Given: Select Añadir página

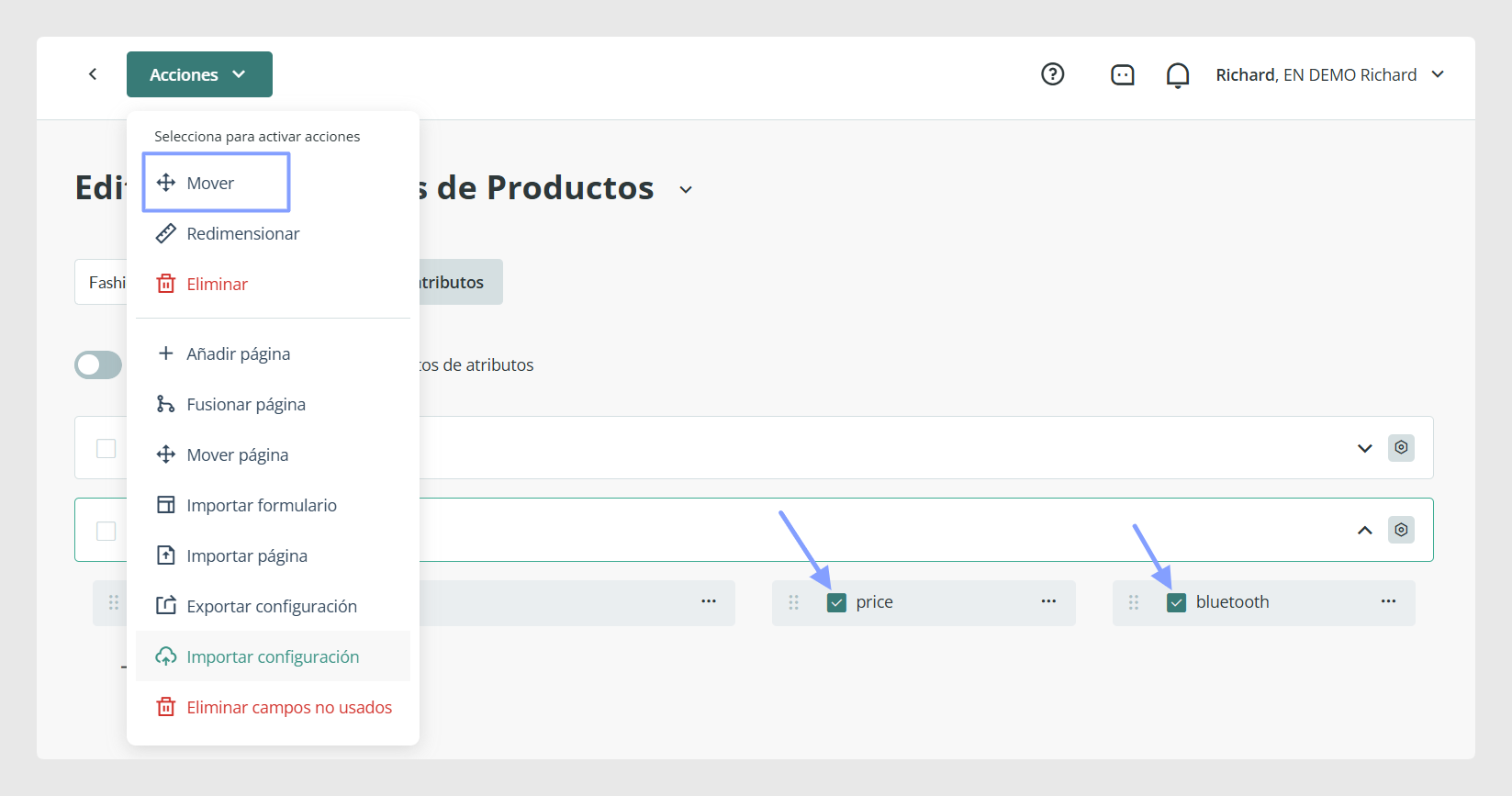Looking at the screenshot, I should (x=273, y=353).
